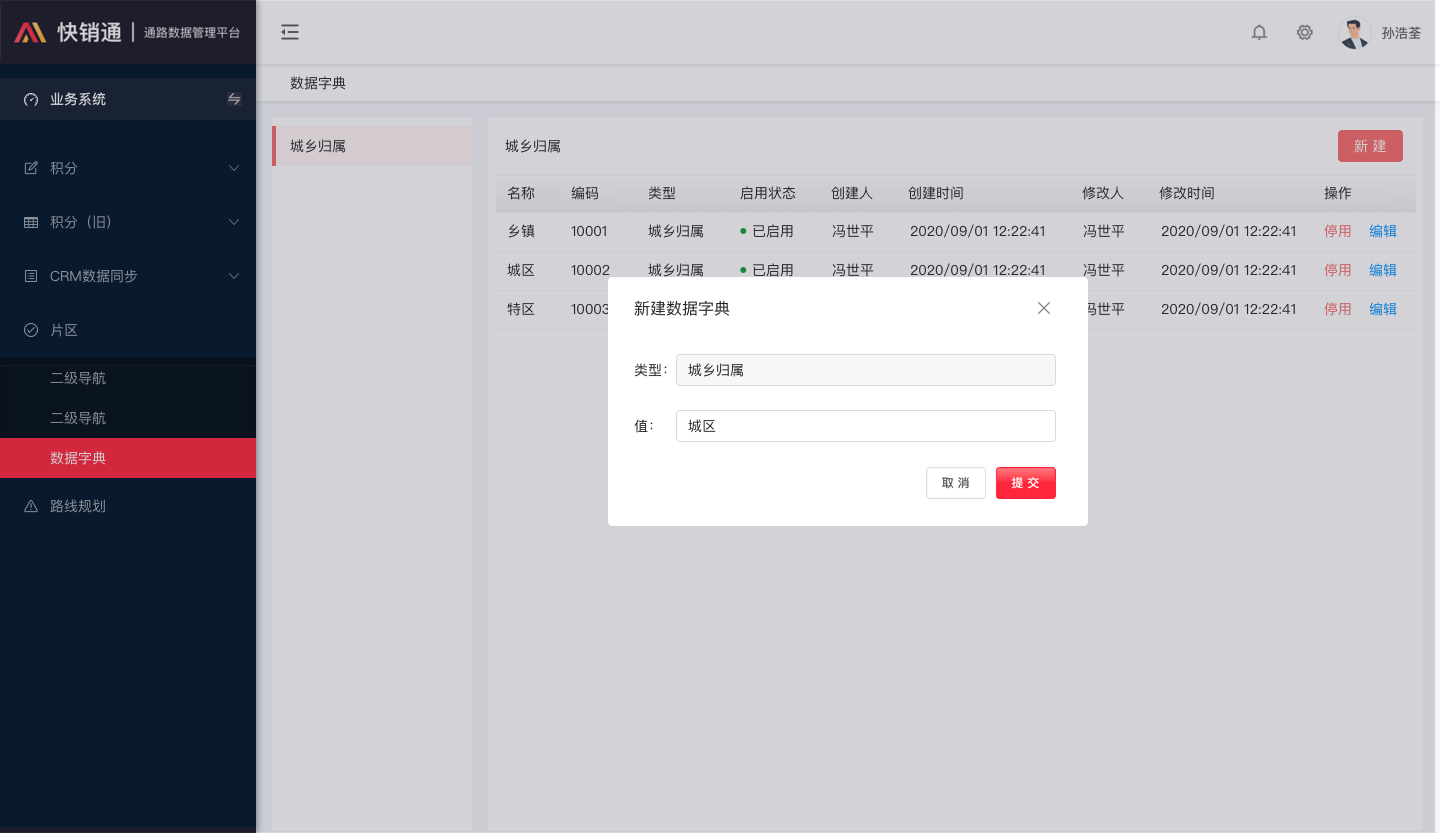This screenshot has height=833, width=1440.
Task: Click the user avatar for 孙浩荃
Action: [1353, 32]
